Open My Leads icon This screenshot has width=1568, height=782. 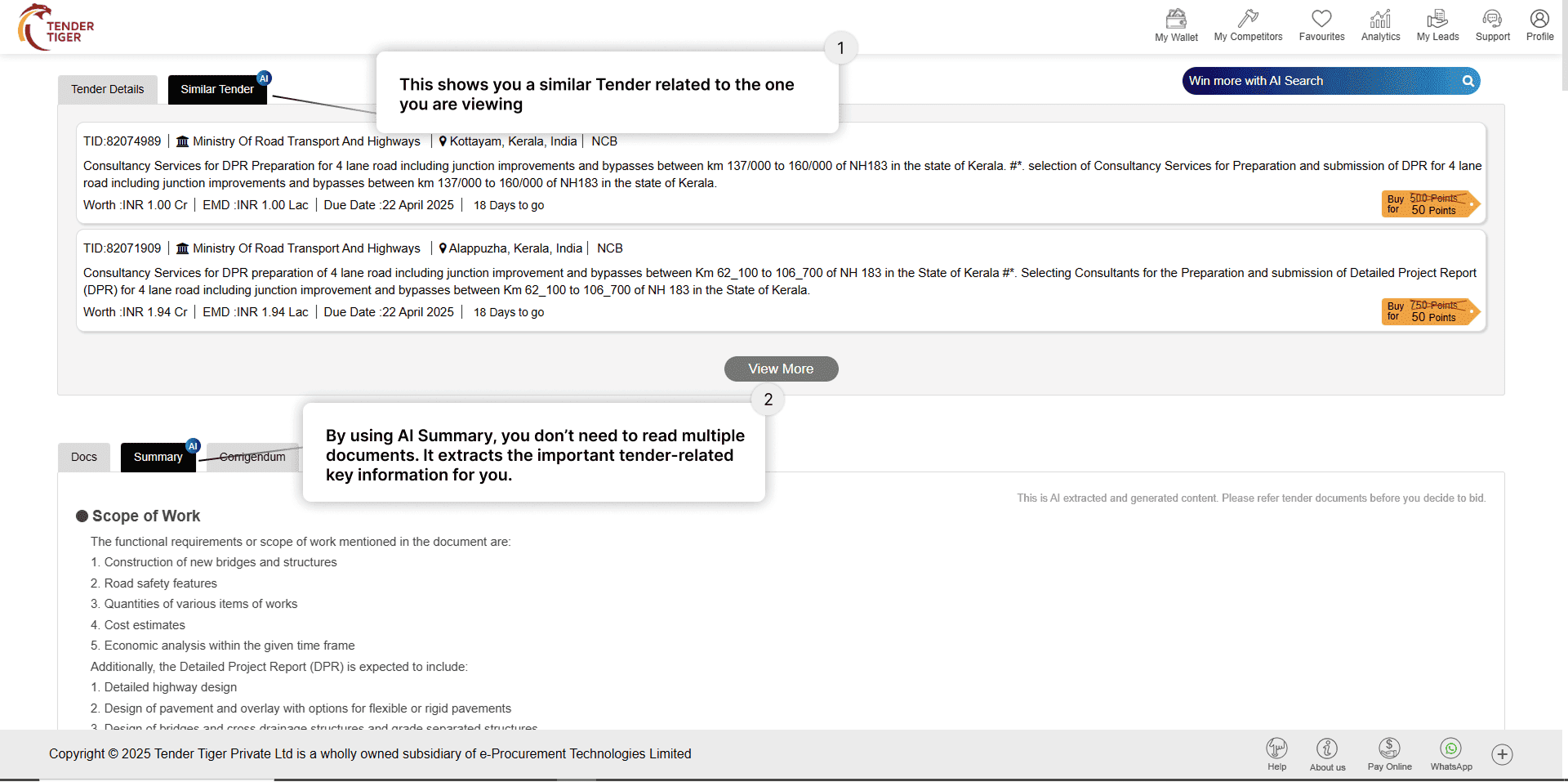pyautogui.click(x=1437, y=20)
